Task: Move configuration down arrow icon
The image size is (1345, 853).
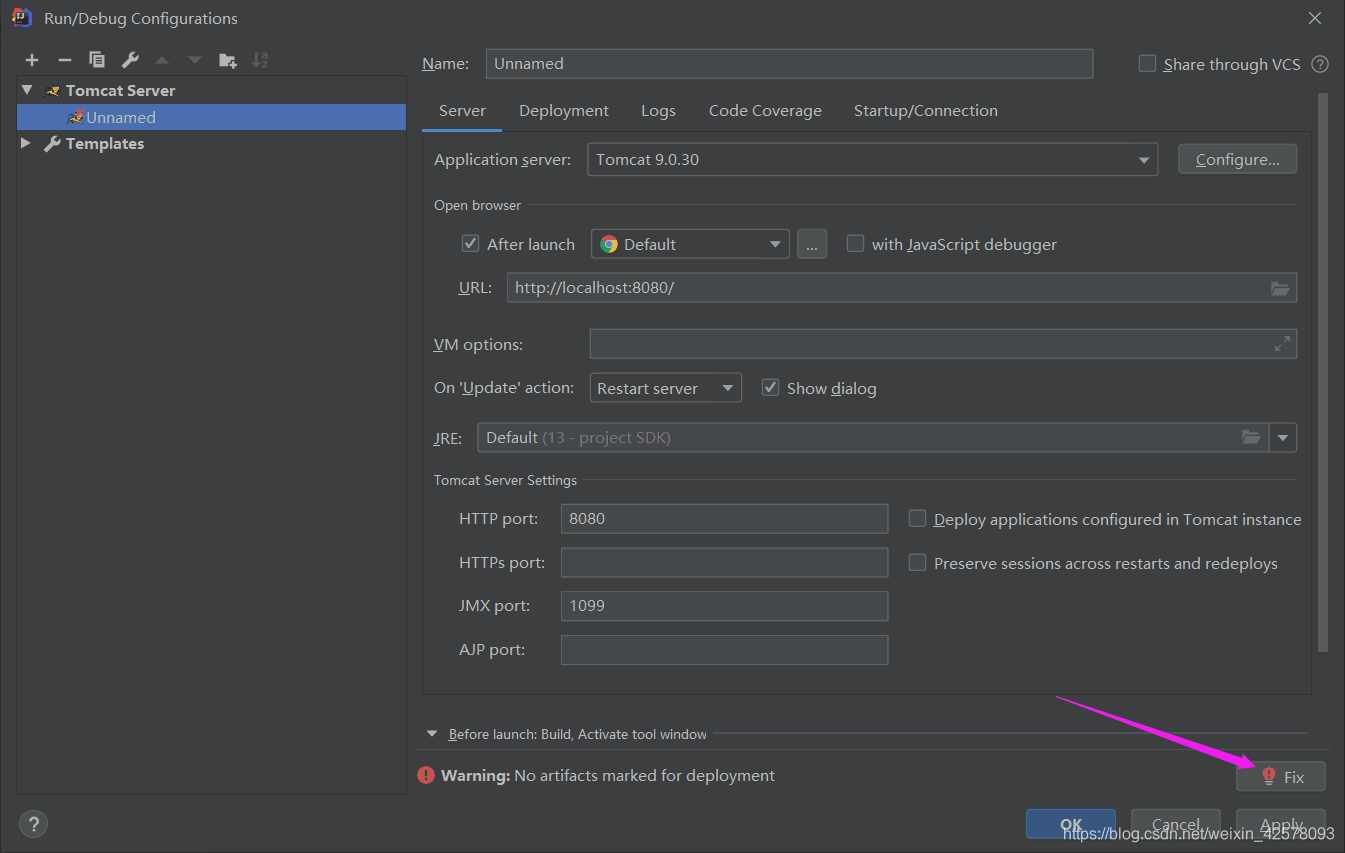Action: point(195,60)
